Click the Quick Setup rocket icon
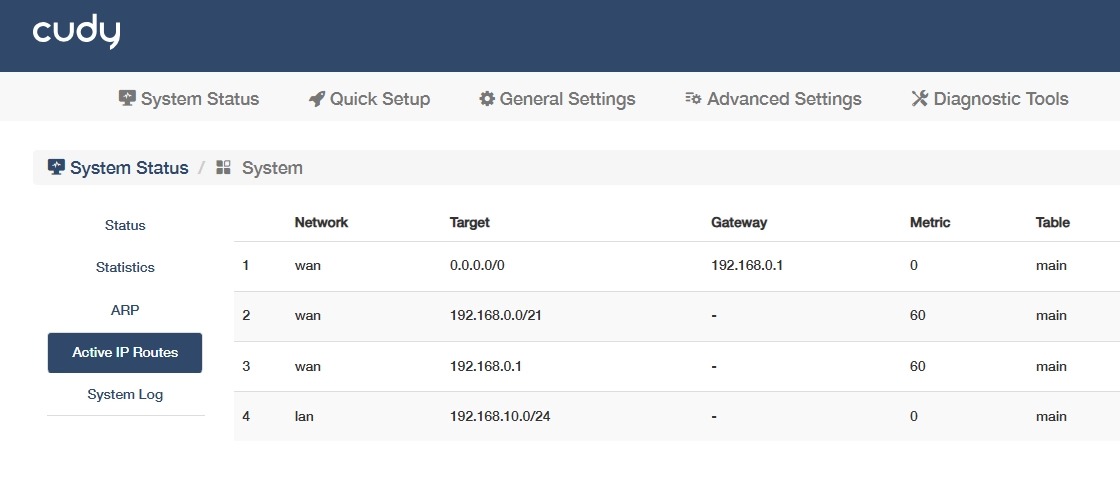 (317, 99)
